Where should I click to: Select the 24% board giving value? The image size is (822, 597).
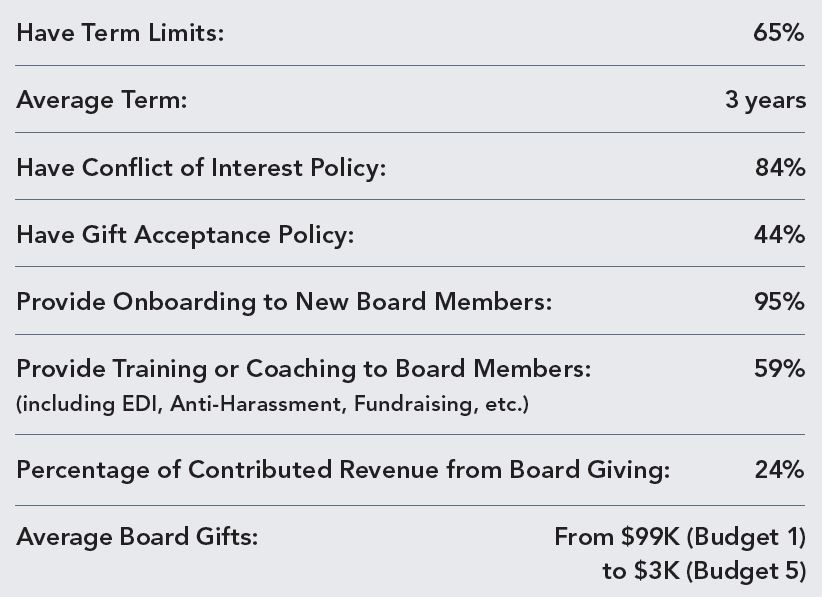pyautogui.click(x=779, y=469)
